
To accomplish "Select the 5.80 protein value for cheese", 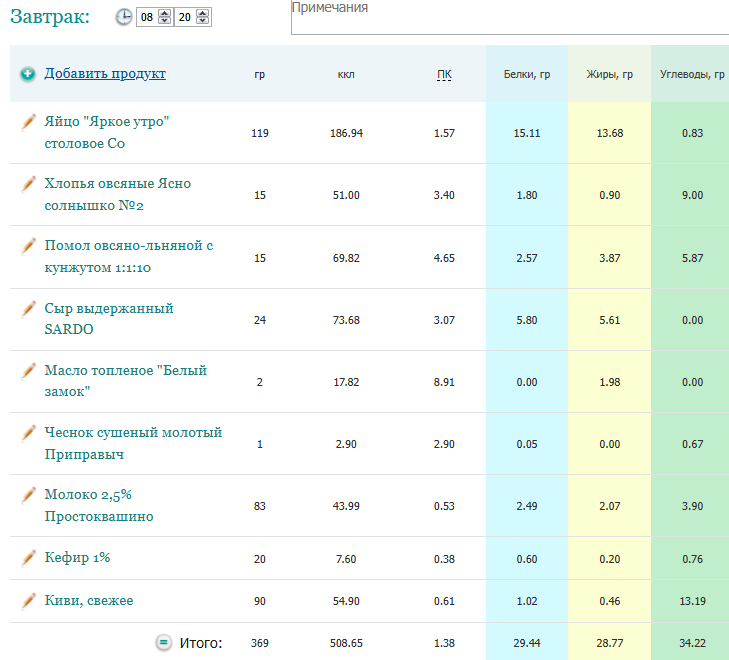I will [x=527, y=320].
